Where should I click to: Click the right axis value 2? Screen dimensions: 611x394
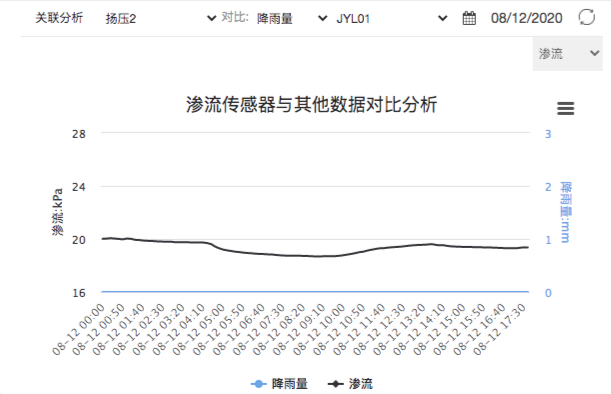548,187
